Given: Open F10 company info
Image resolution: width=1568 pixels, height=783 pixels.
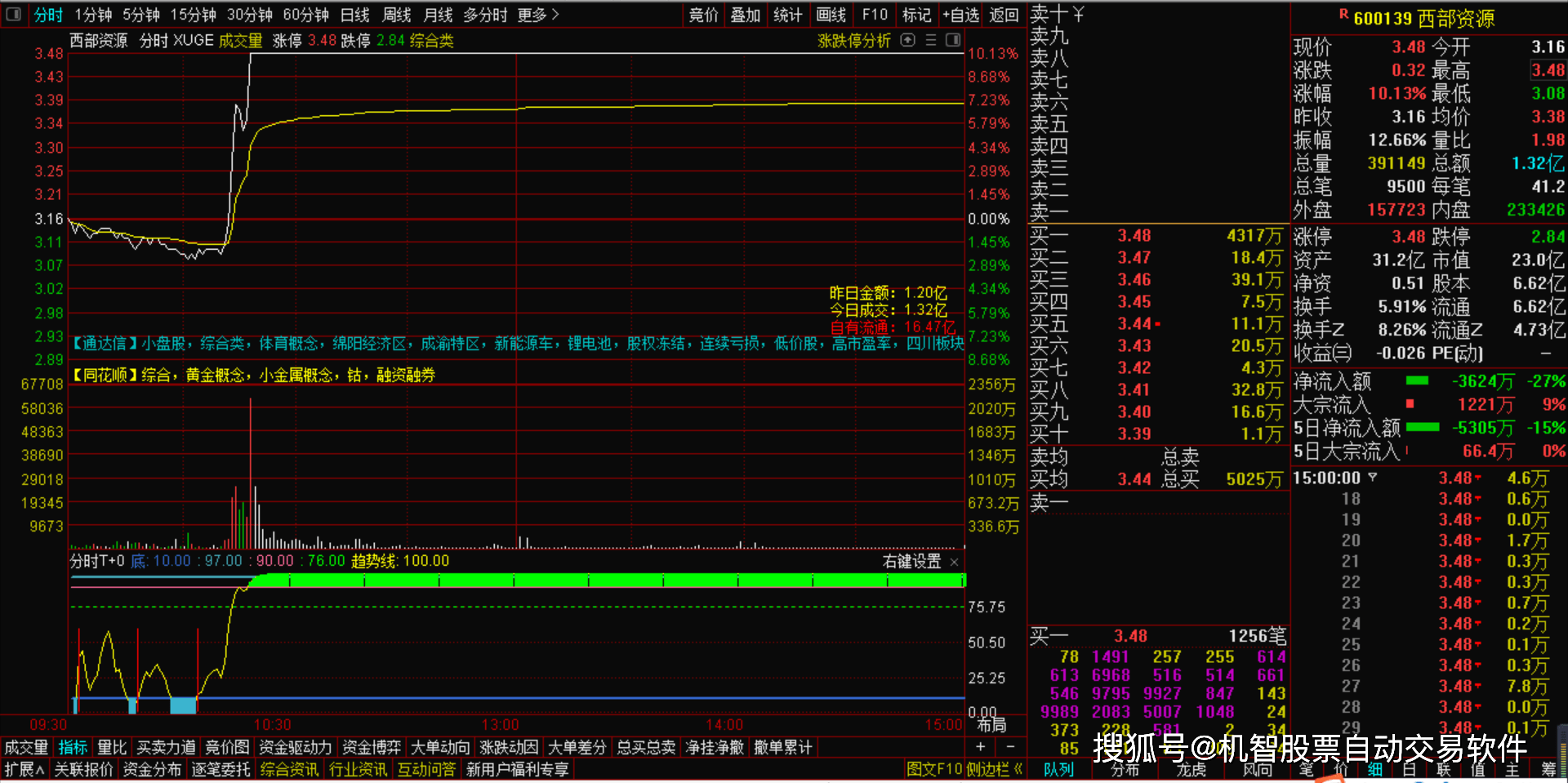Looking at the screenshot, I should point(875,15).
